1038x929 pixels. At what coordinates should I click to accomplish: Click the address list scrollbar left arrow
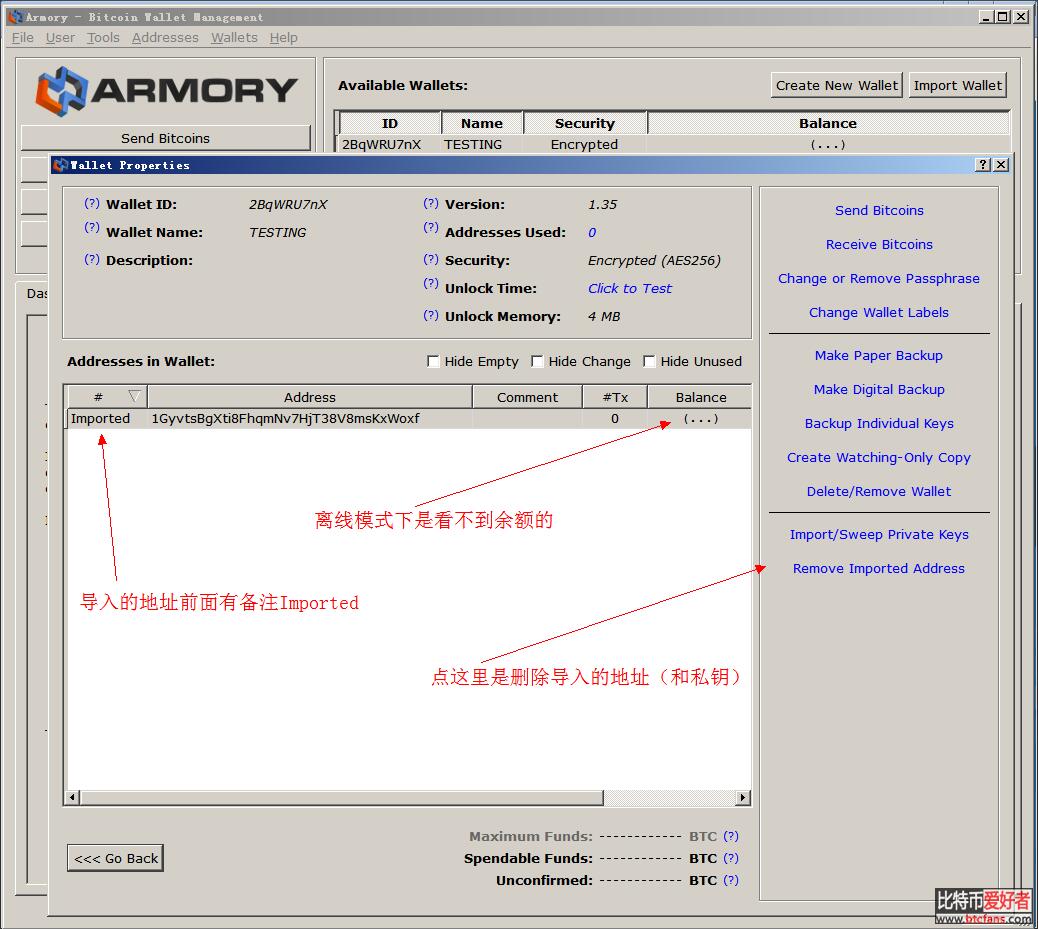pos(73,797)
